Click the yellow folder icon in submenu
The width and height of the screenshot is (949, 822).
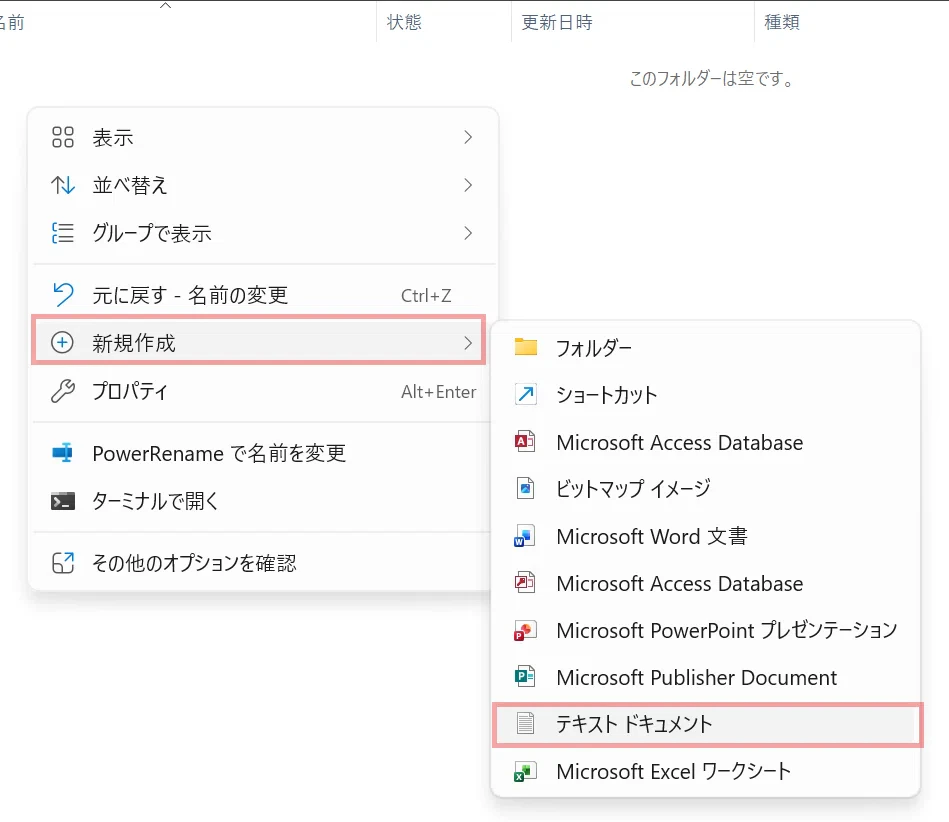pyautogui.click(x=525, y=347)
